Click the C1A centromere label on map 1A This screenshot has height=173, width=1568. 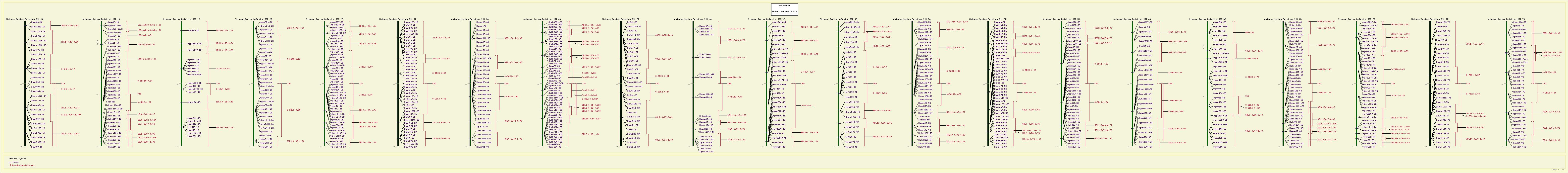pyautogui.click(x=63, y=84)
